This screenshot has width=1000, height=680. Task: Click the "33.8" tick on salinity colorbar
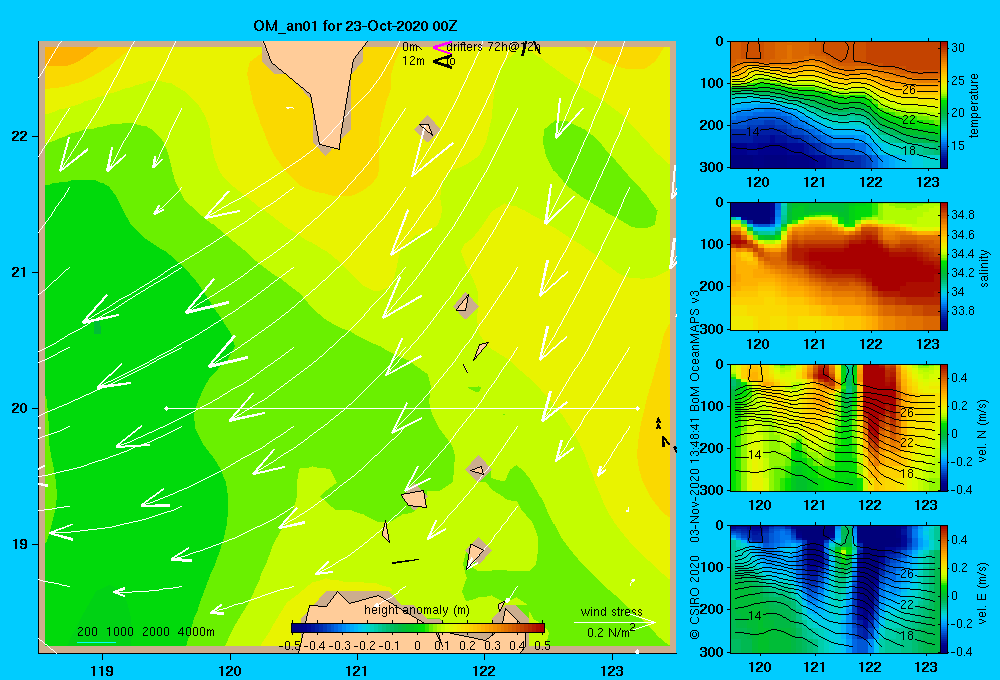962,311
